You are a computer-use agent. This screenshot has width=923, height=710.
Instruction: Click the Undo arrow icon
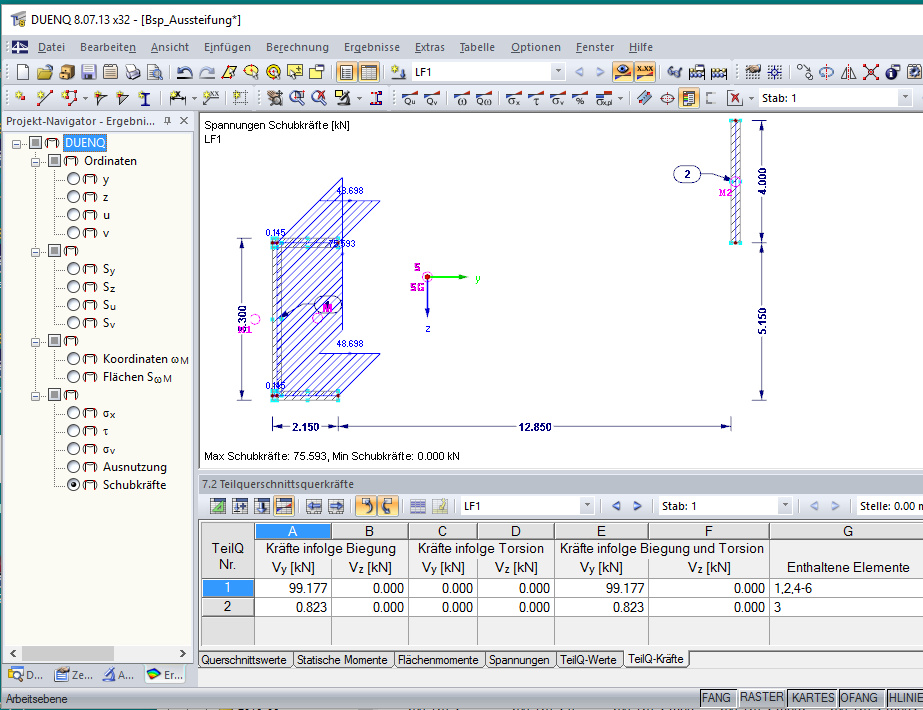tap(185, 72)
